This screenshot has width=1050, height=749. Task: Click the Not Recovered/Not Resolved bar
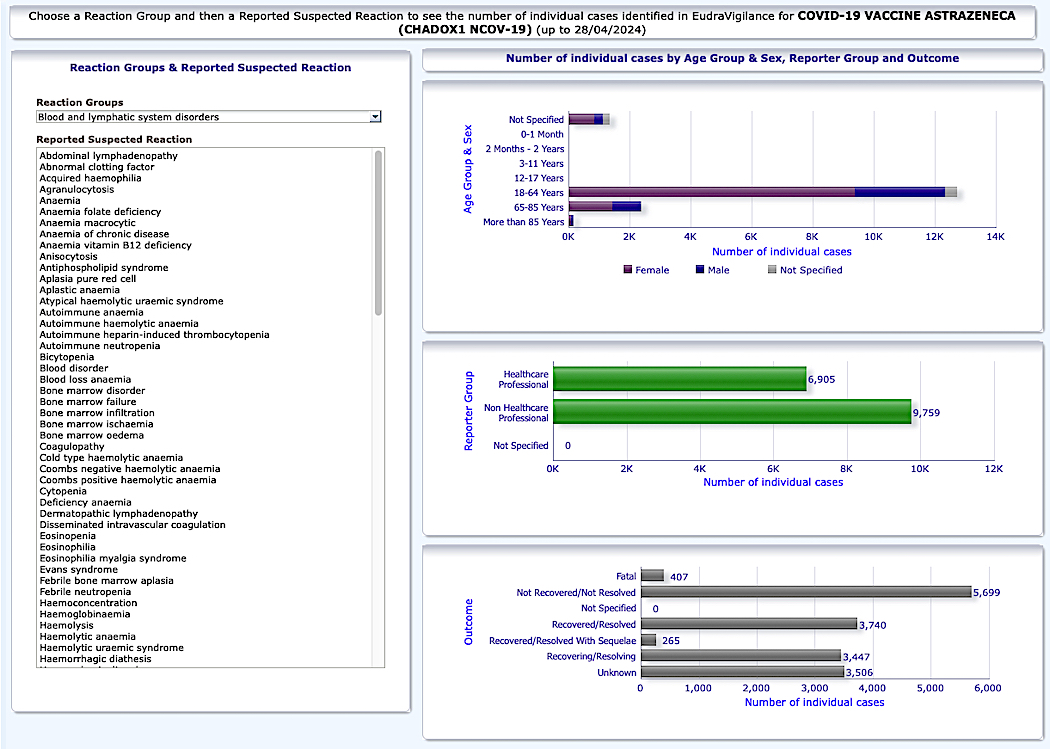click(x=806, y=592)
